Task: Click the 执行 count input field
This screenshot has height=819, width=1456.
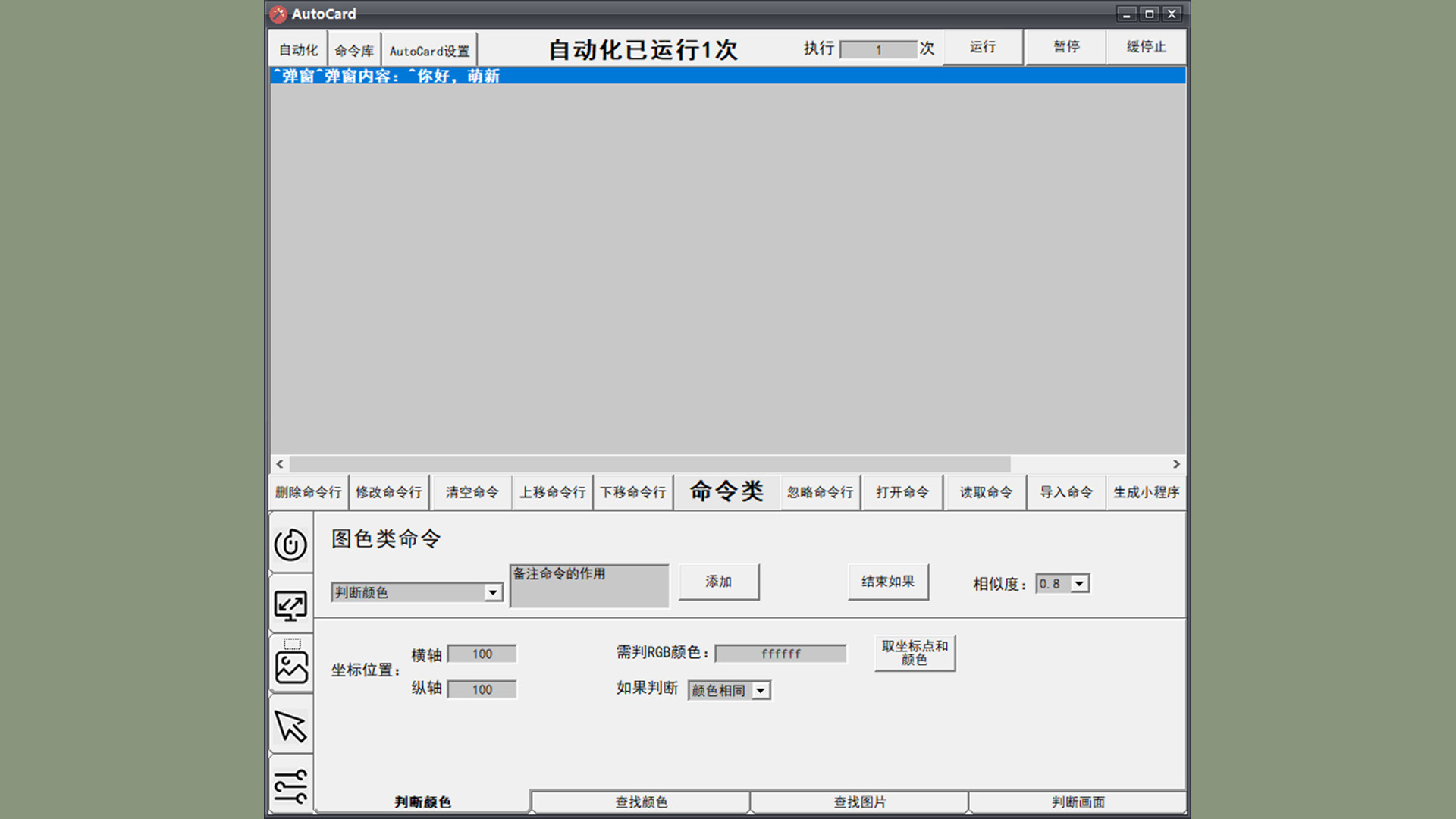Action: coord(879,50)
